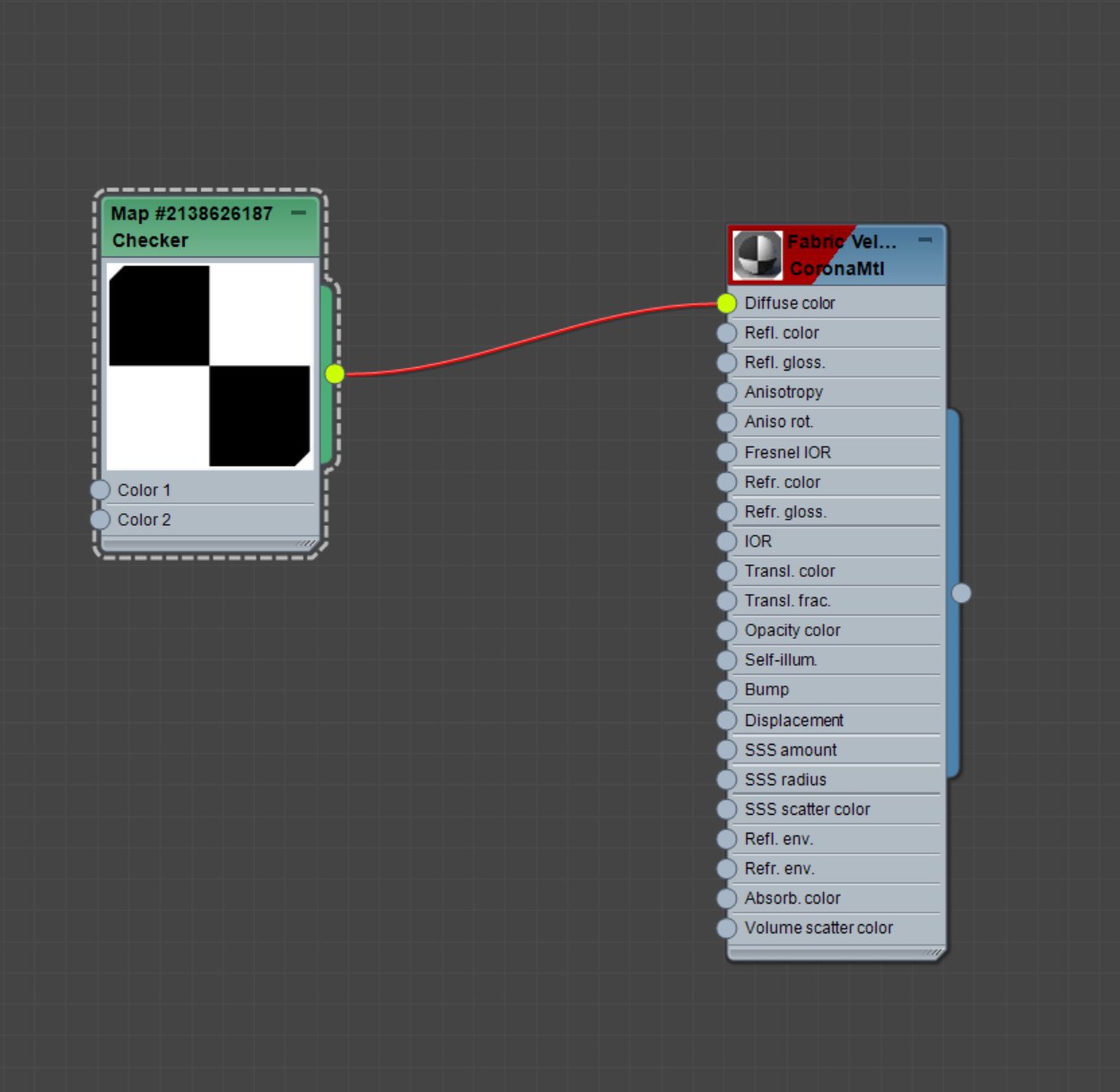This screenshot has height=1092, width=1120.
Task: Click the Bump slot label
Action: tap(766, 690)
